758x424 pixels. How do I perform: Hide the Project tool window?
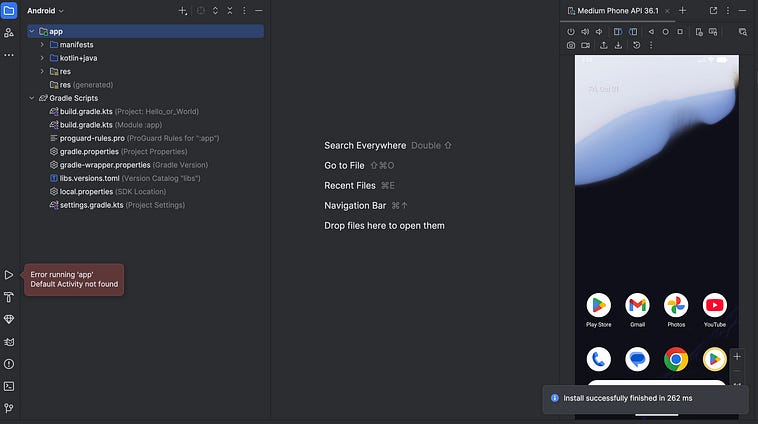(x=259, y=11)
